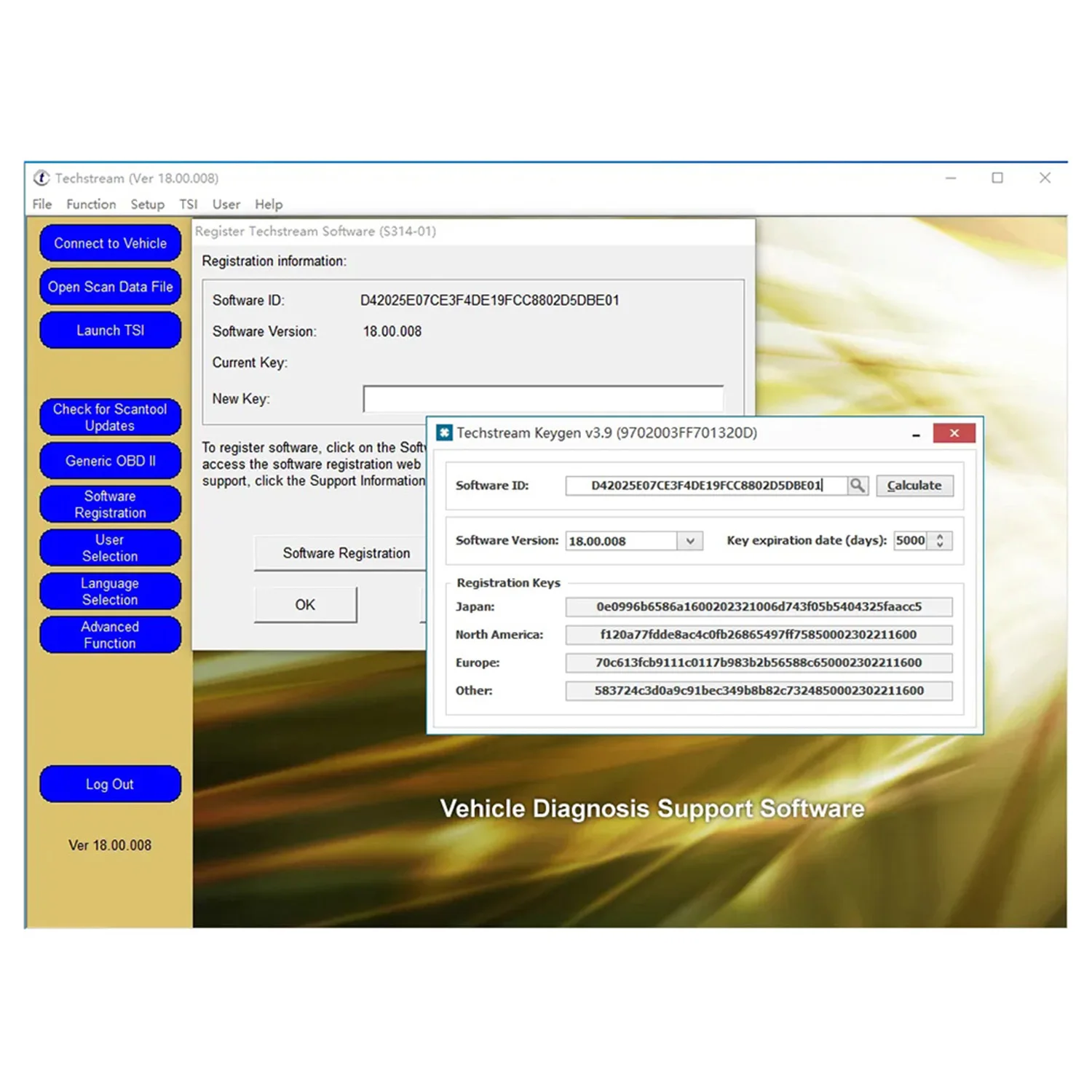The image size is (1092, 1092).
Task: Open the Software Version dropdown in the Keygen
Action: [689, 541]
